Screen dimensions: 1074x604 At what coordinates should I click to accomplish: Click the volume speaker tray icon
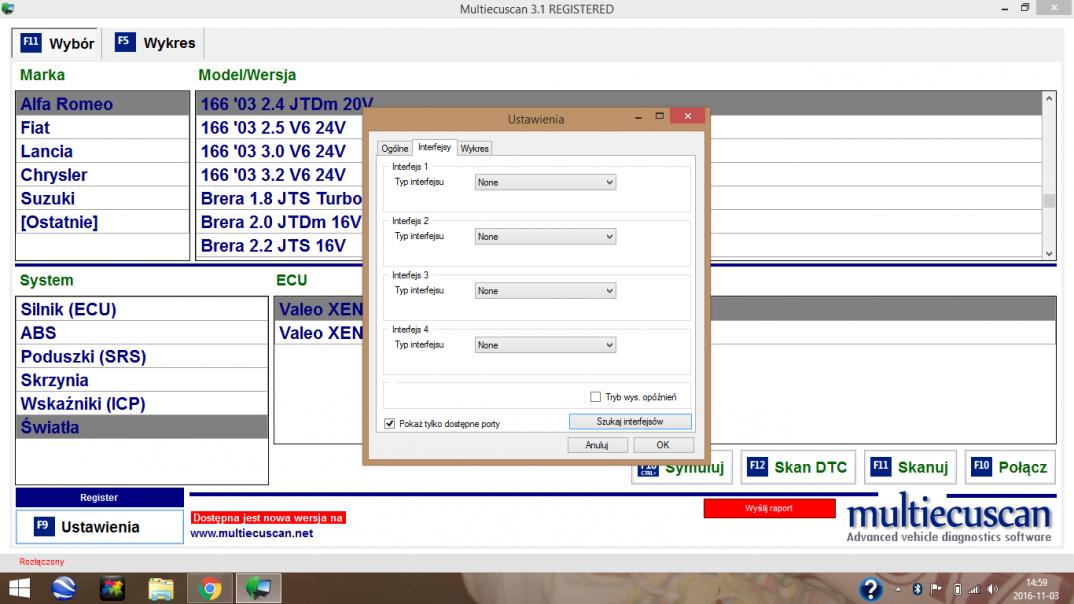pos(992,589)
